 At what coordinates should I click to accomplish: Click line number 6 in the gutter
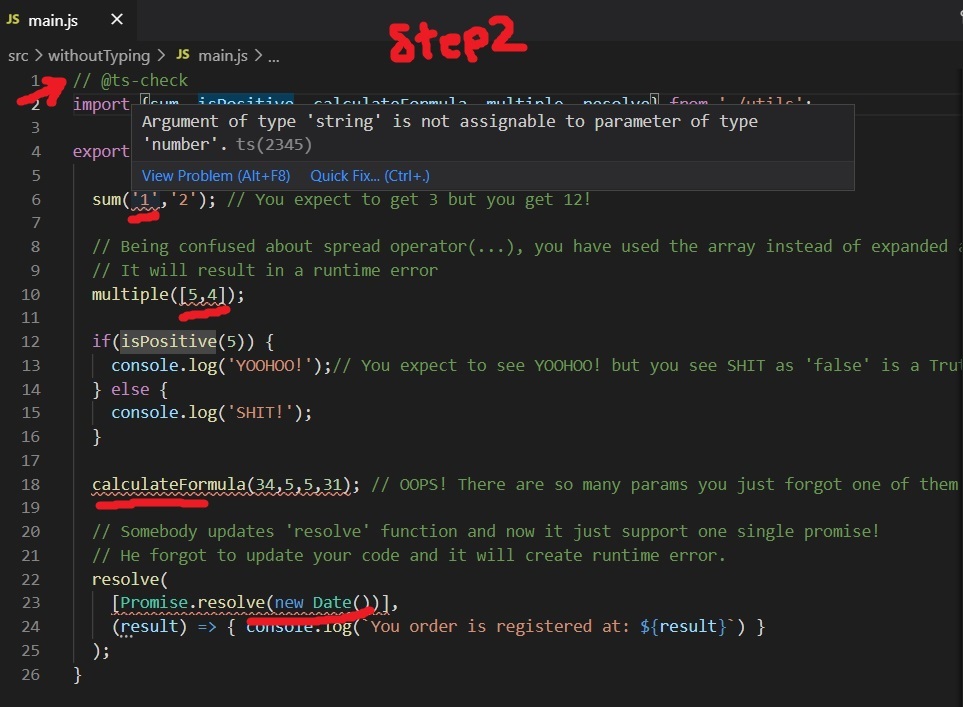point(35,200)
